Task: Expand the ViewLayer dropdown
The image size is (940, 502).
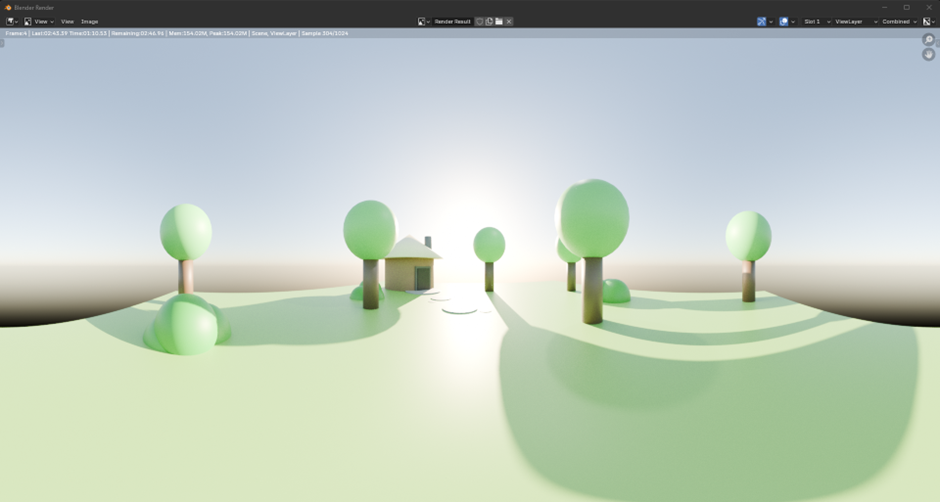Action: click(x=855, y=21)
